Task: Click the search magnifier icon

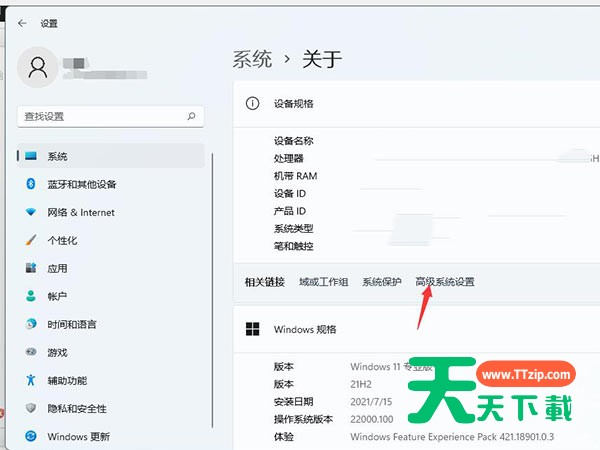Action: pos(192,116)
